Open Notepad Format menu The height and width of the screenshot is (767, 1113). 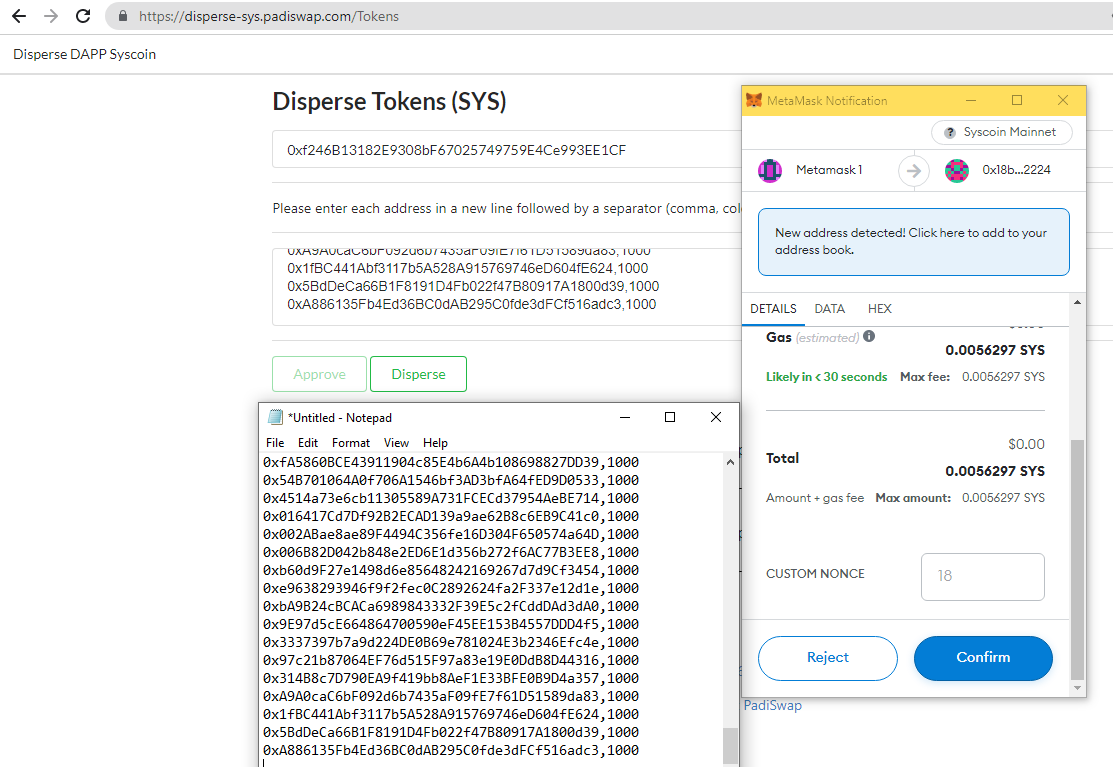tap(351, 443)
